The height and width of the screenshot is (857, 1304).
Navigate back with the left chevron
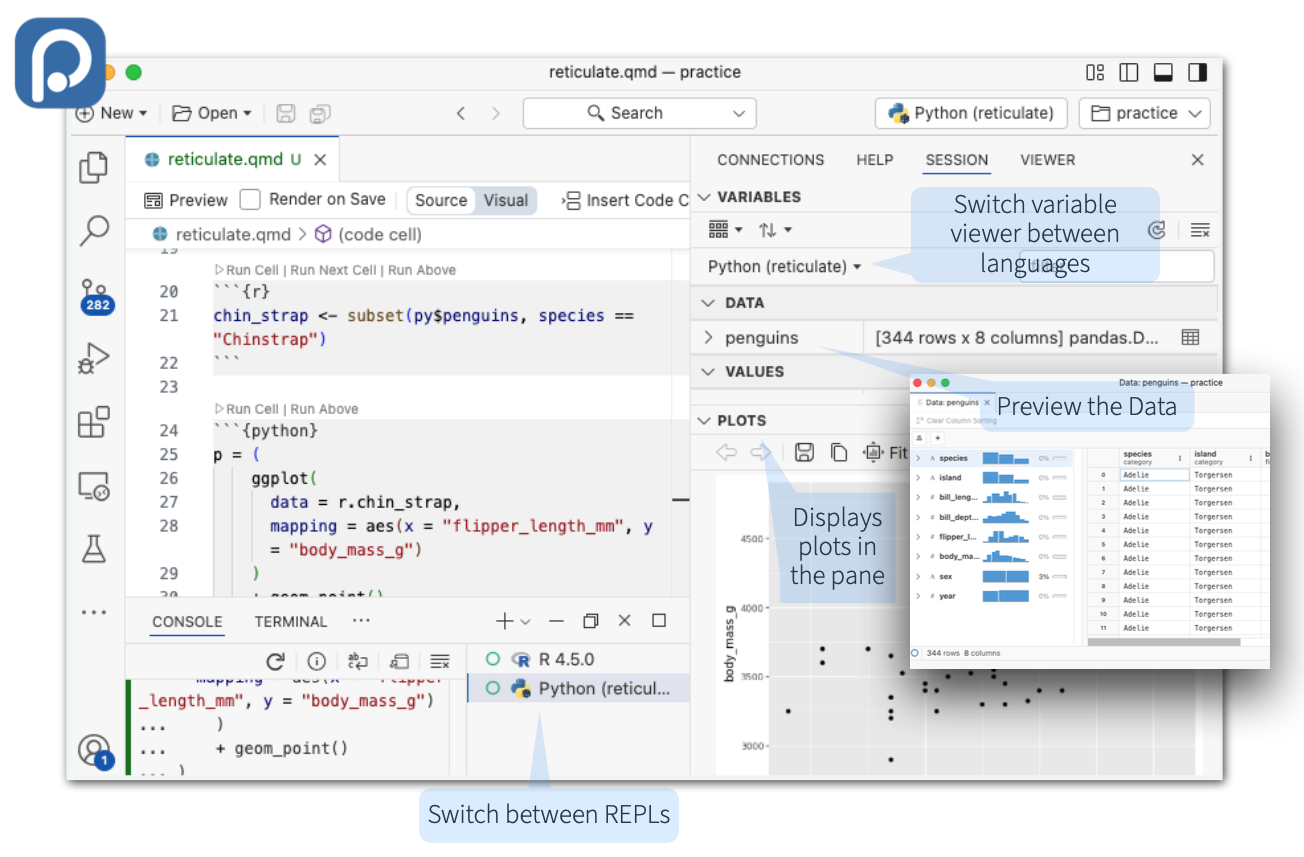click(461, 113)
